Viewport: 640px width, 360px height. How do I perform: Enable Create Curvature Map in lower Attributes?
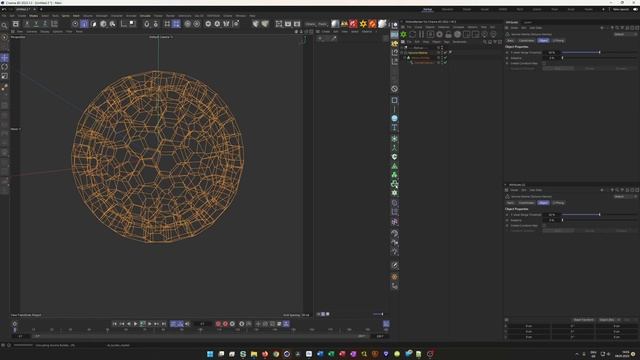pos(544,225)
